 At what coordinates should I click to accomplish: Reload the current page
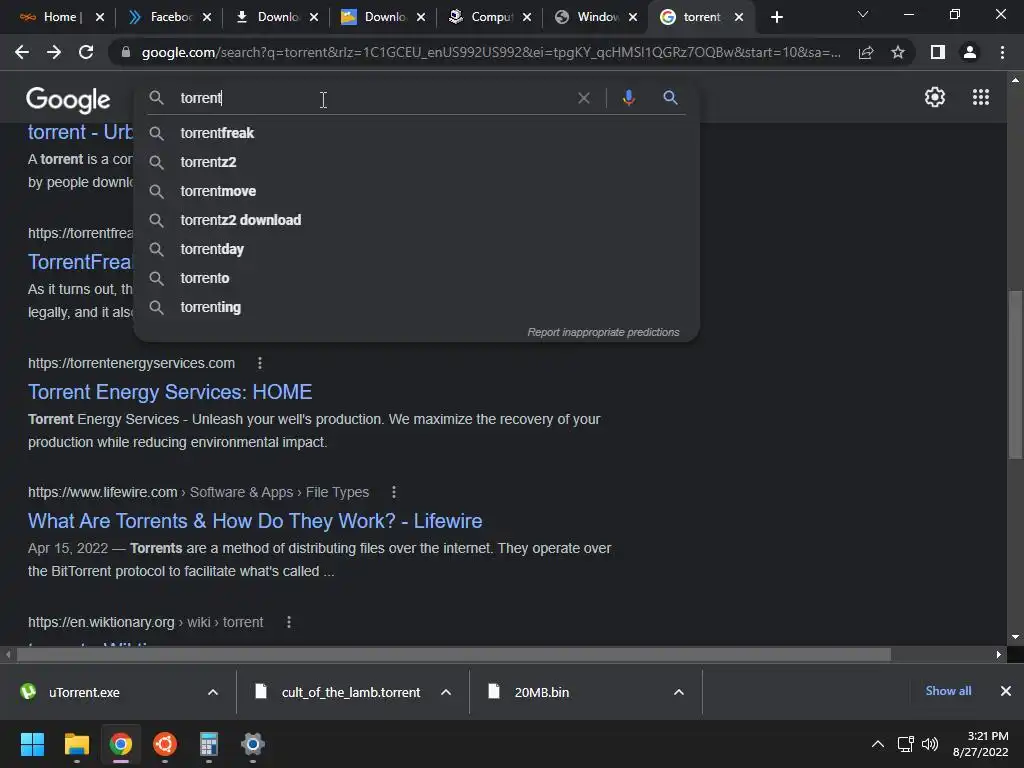tap(86, 52)
